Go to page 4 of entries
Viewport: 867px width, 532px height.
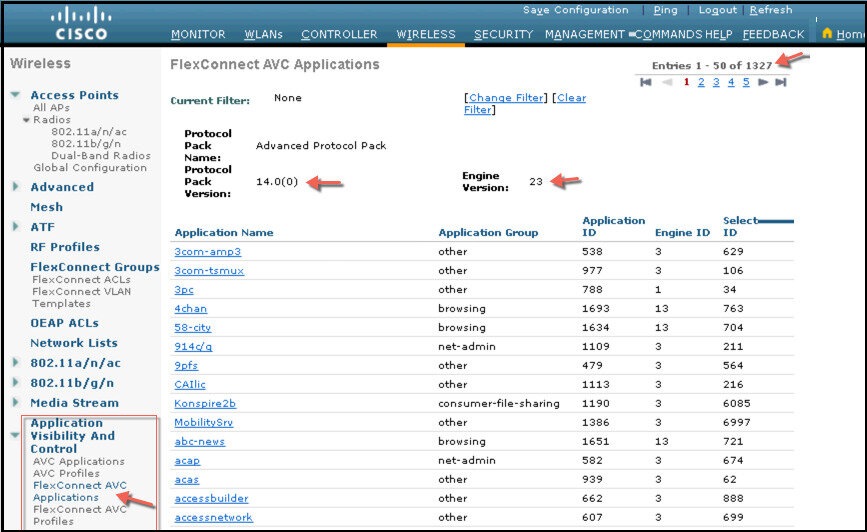731,82
